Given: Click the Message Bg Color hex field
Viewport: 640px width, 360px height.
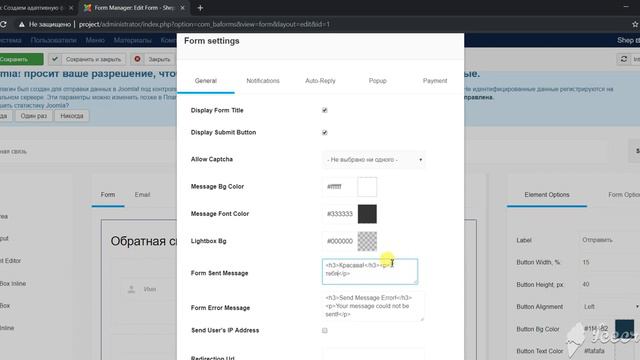Looking at the screenshot, I should tap(339, 187).
